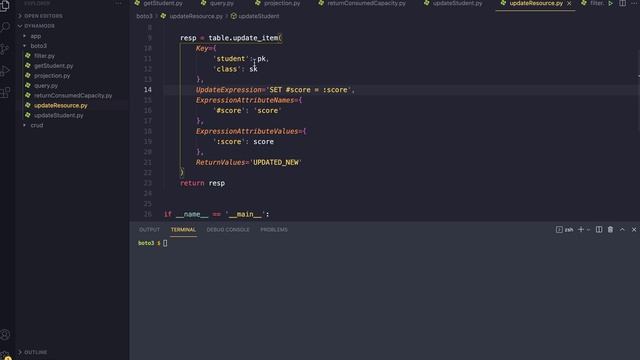Viewport: 640px width, 360px height.
Task: Click boto3 in the breadcrumb path
Action: pos(144,16)
